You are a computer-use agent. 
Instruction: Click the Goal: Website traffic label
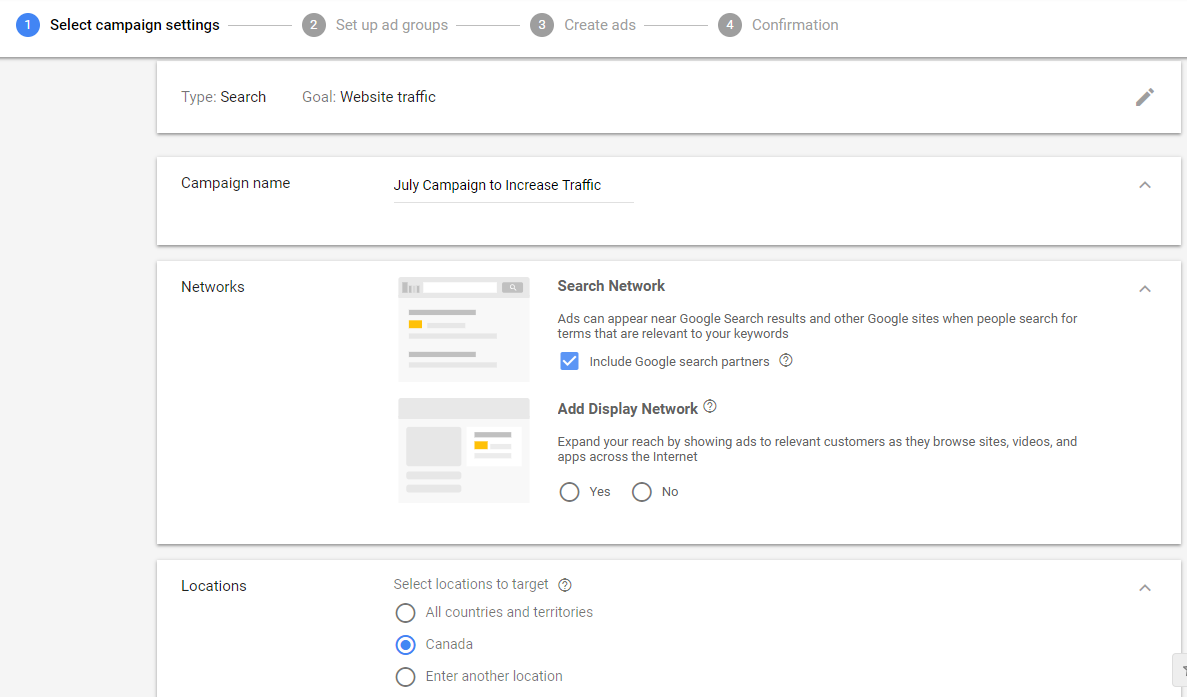click(369, 97)
